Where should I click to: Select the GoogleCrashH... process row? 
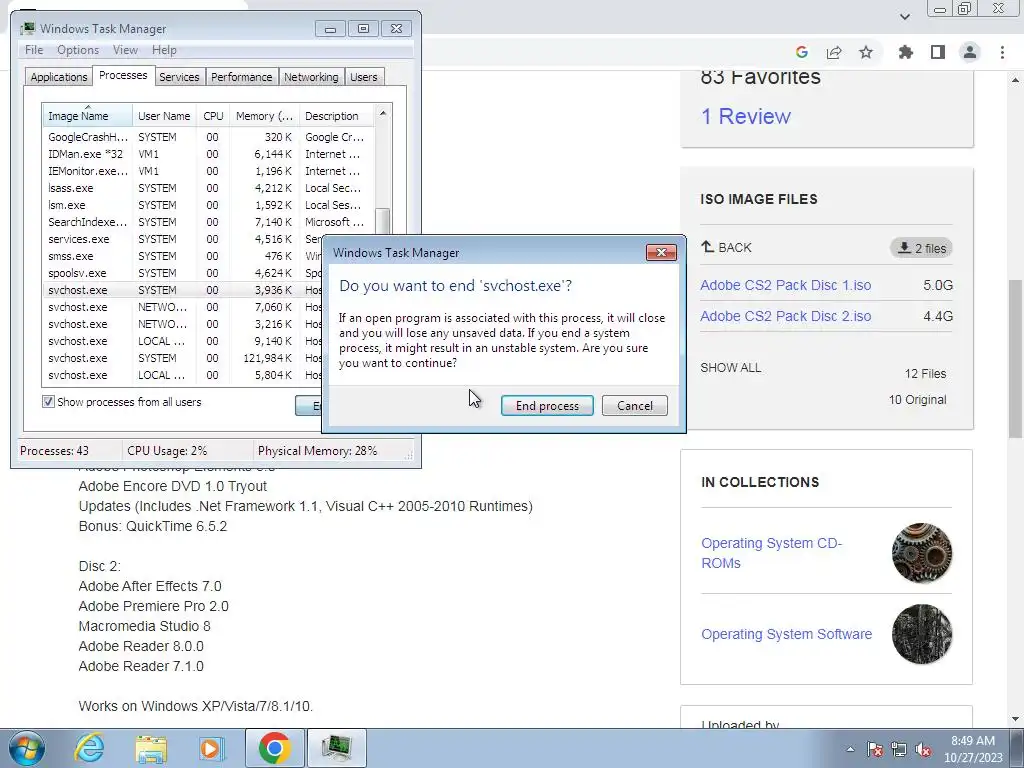208,137
